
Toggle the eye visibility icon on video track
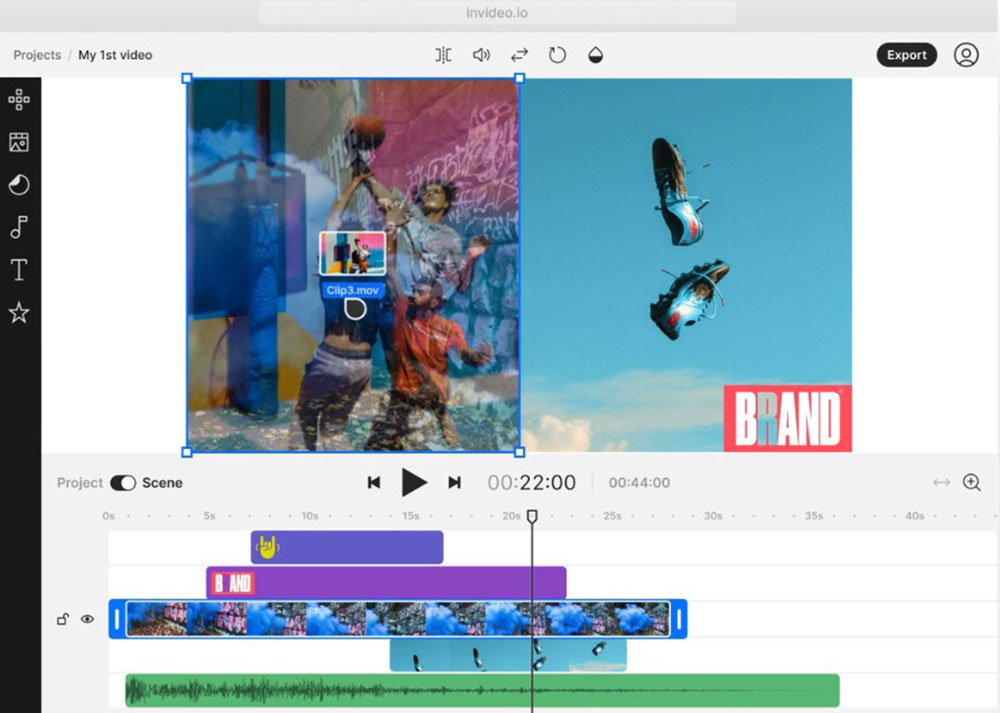click(x=89, y=619)
